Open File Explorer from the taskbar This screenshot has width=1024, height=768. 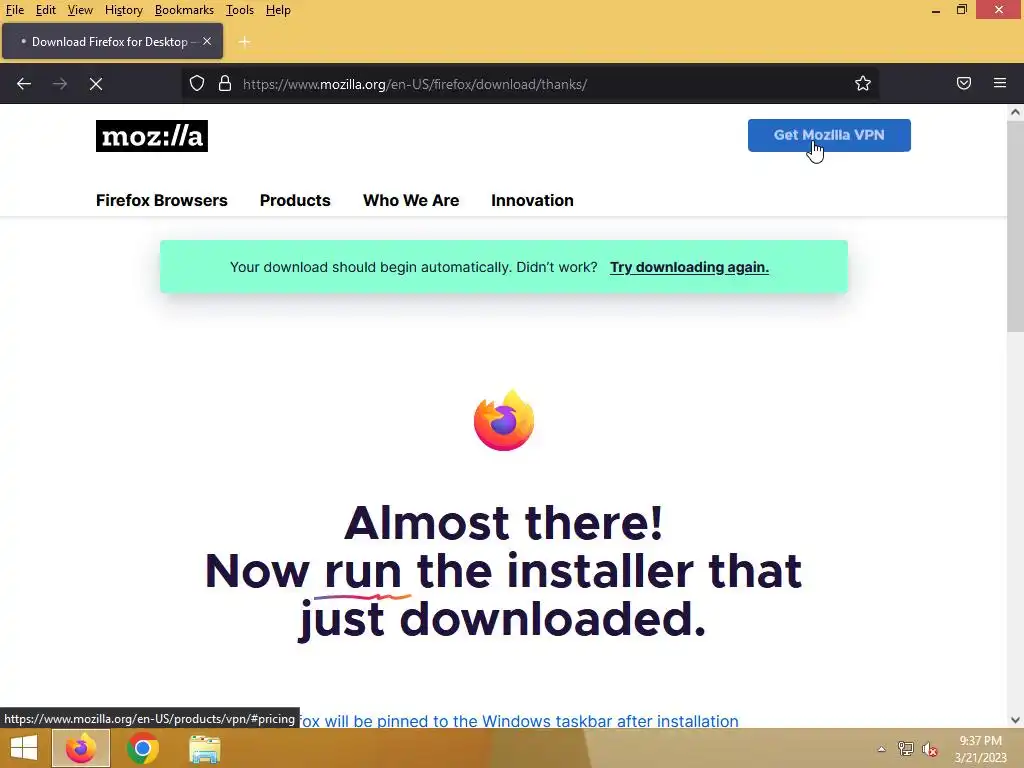click(204, 748)
